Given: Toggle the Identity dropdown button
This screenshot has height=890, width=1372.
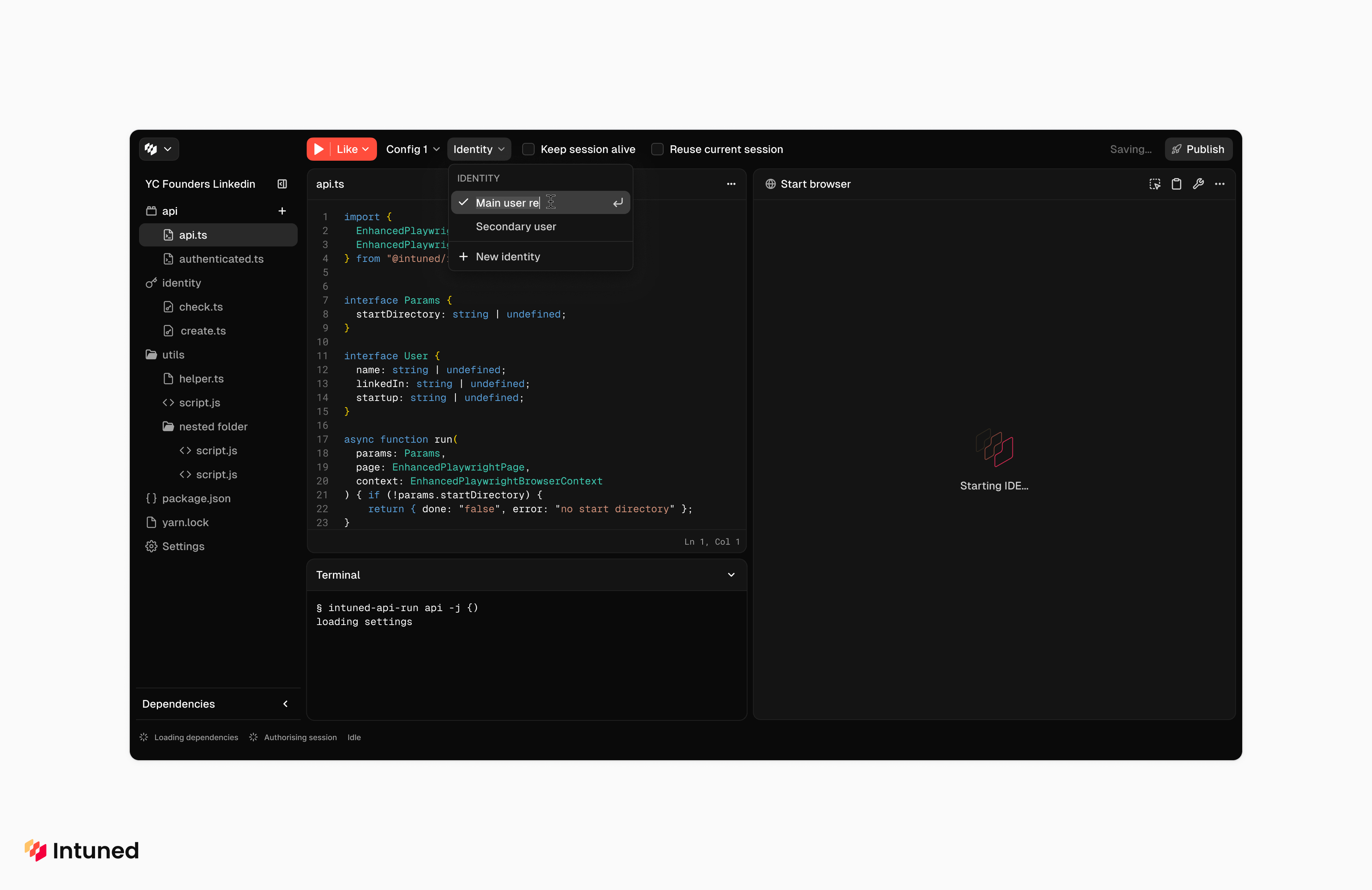Looking at the screenshot, I should tap(479, 149).
